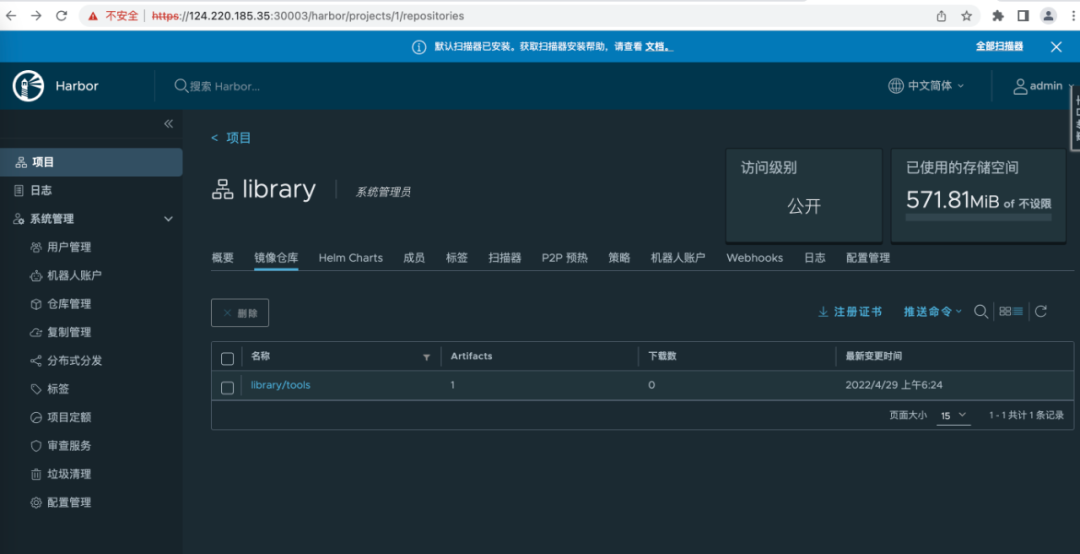Close the scanner info banner
The height and width of the screenshot is (554, 1080).
tap(1056, 47)
